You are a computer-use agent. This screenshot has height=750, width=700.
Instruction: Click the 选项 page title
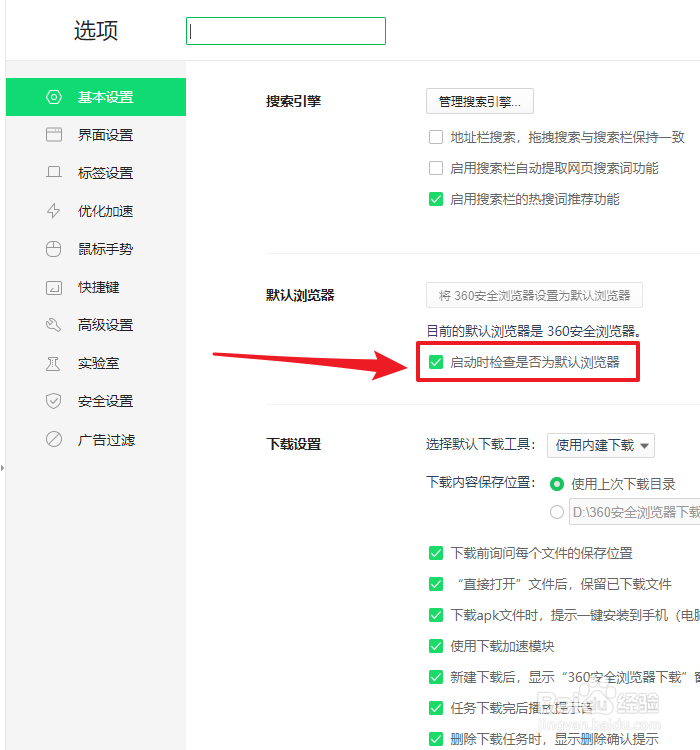tap(96, 31)
